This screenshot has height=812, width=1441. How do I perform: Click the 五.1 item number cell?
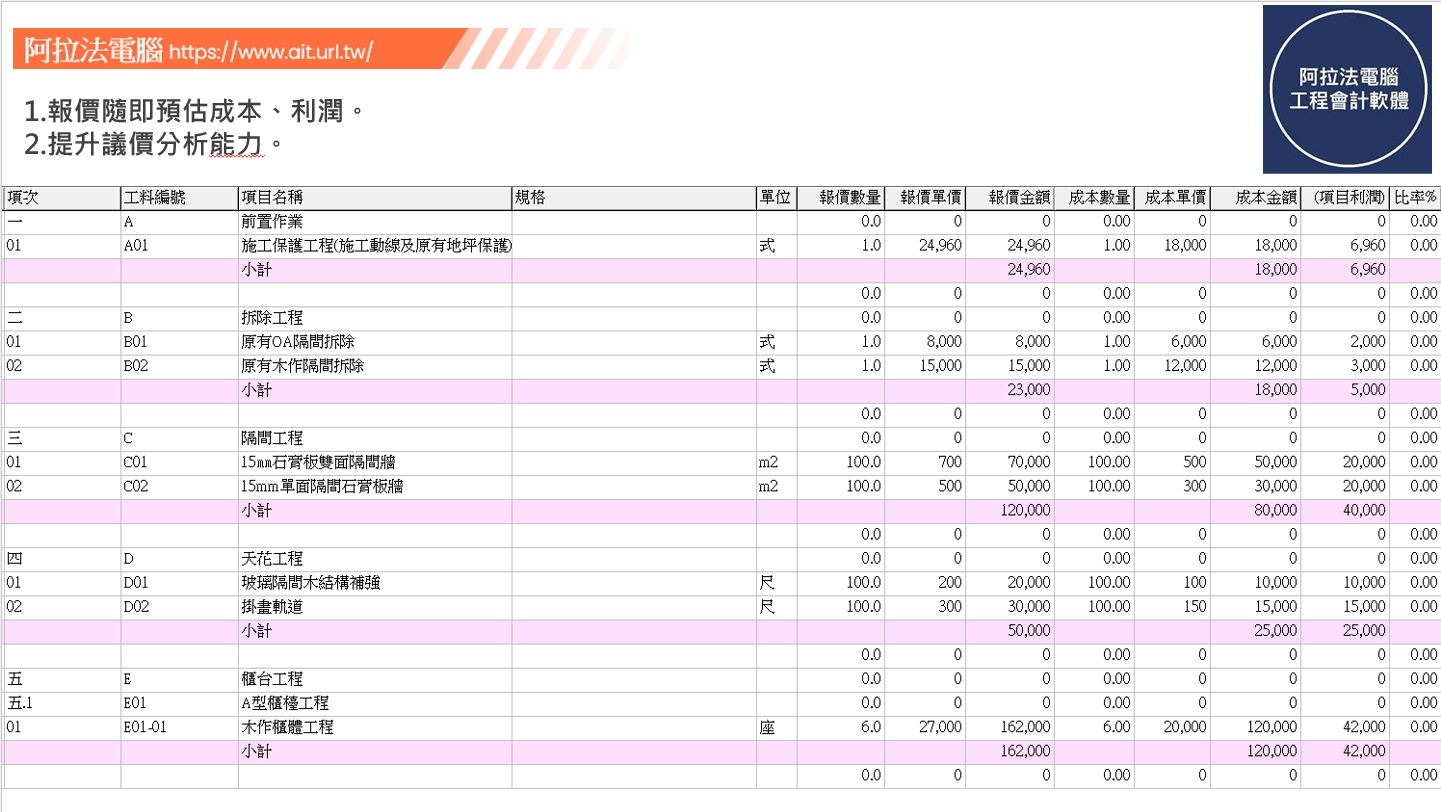62,703
